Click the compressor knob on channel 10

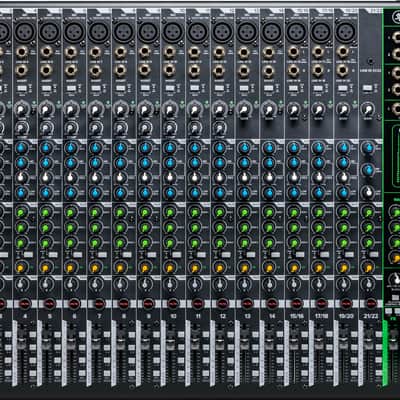coord(170,128)
